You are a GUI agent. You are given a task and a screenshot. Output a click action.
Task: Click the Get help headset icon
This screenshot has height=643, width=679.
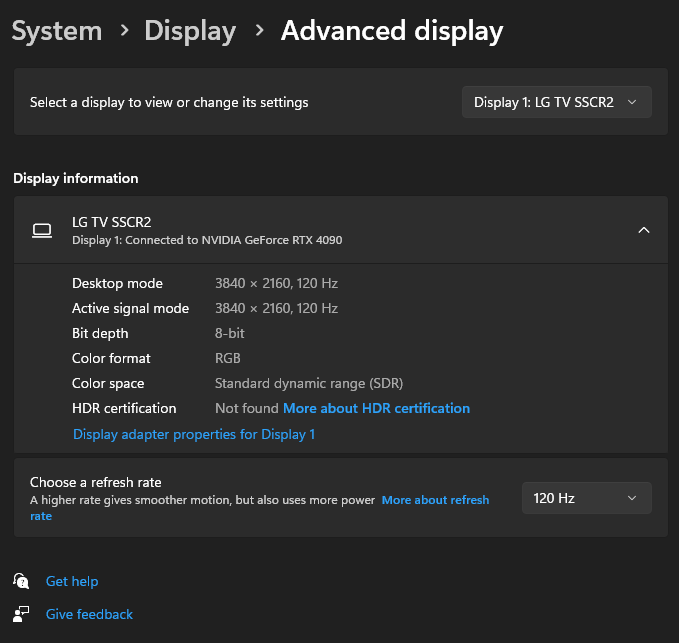pos(21,581)
